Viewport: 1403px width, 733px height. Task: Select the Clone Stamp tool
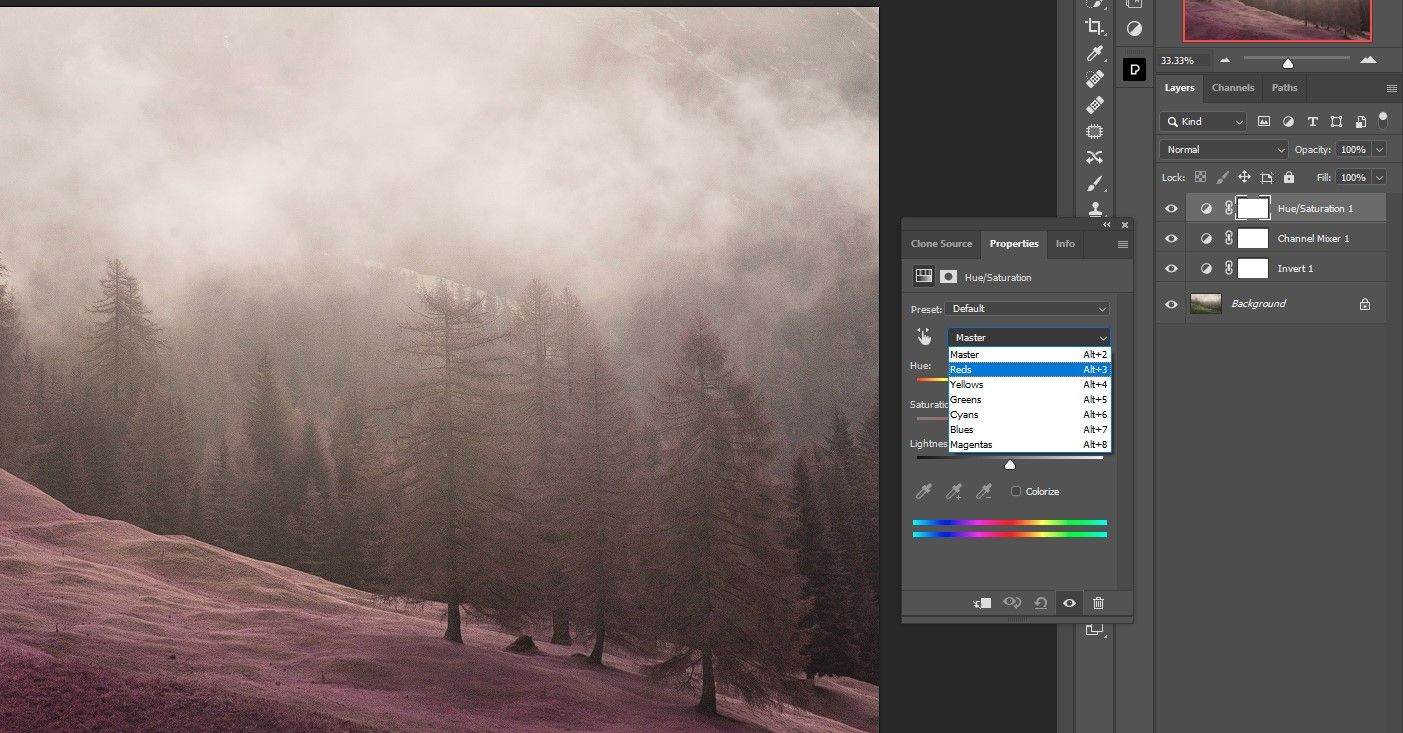coord(1095,209)
